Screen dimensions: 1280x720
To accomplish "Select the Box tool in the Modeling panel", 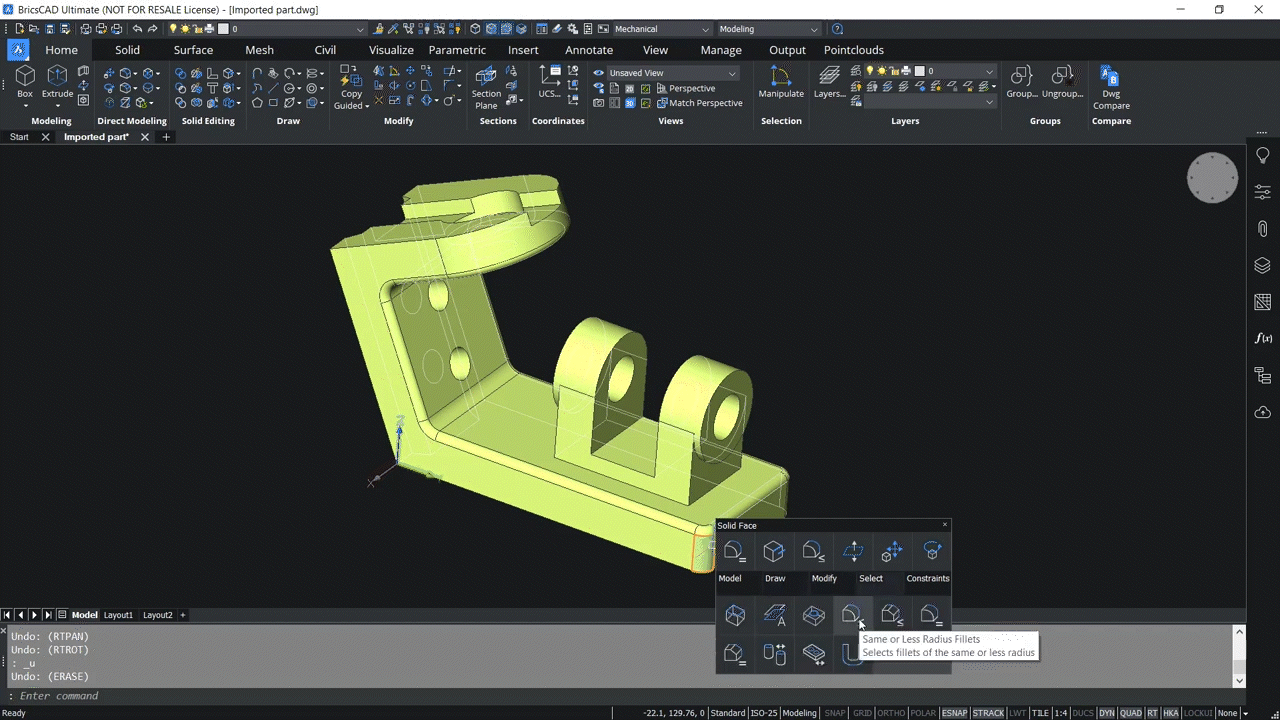I will tap(25, 80).
